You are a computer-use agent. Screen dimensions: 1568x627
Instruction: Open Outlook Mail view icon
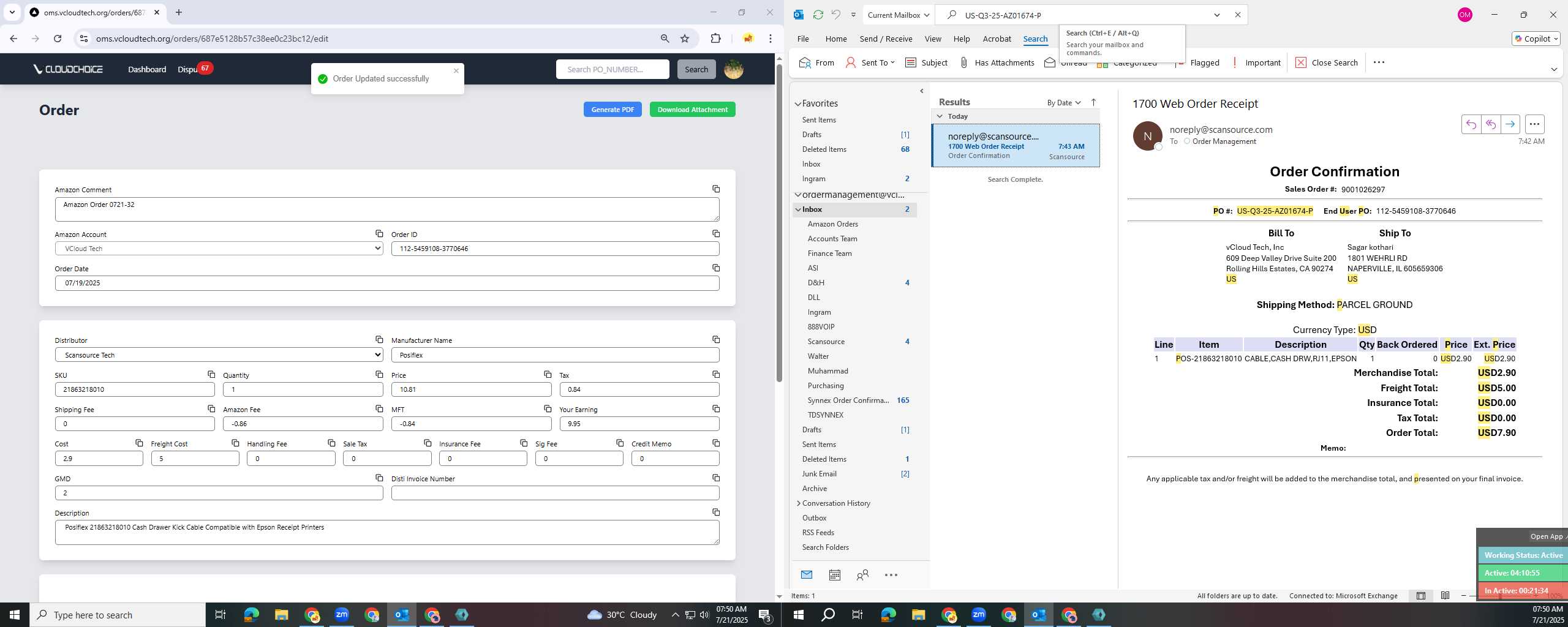tap(806, 575)
